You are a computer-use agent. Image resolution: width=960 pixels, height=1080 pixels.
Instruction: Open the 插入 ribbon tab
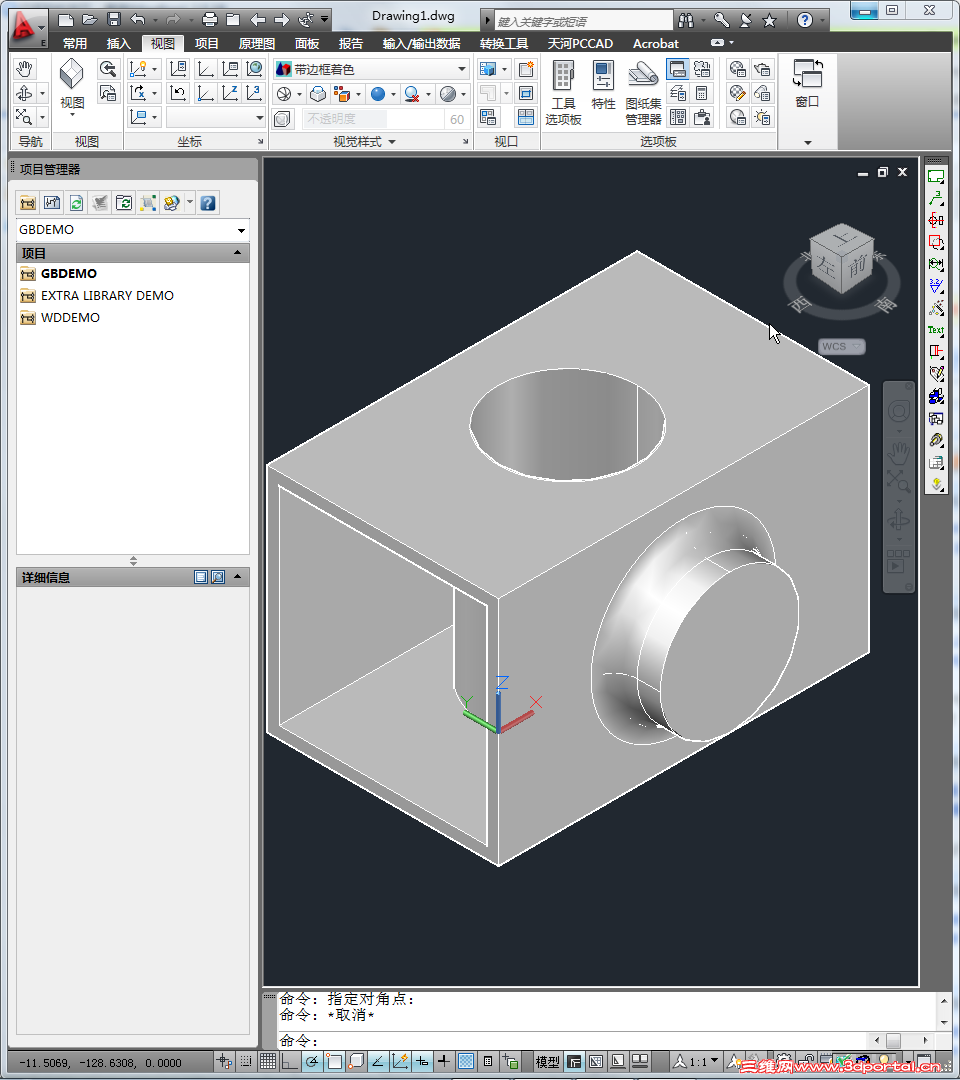118,44
